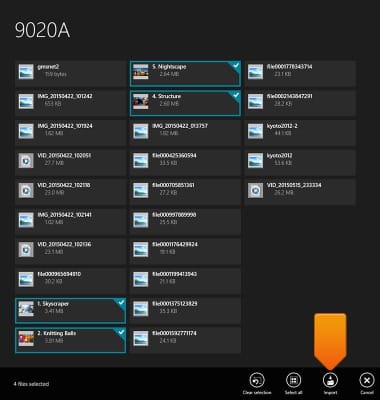Screen dimensions: 380x400
Task: Select image IMG_20150422_101242 thumbnail
Action: point(26,102)
